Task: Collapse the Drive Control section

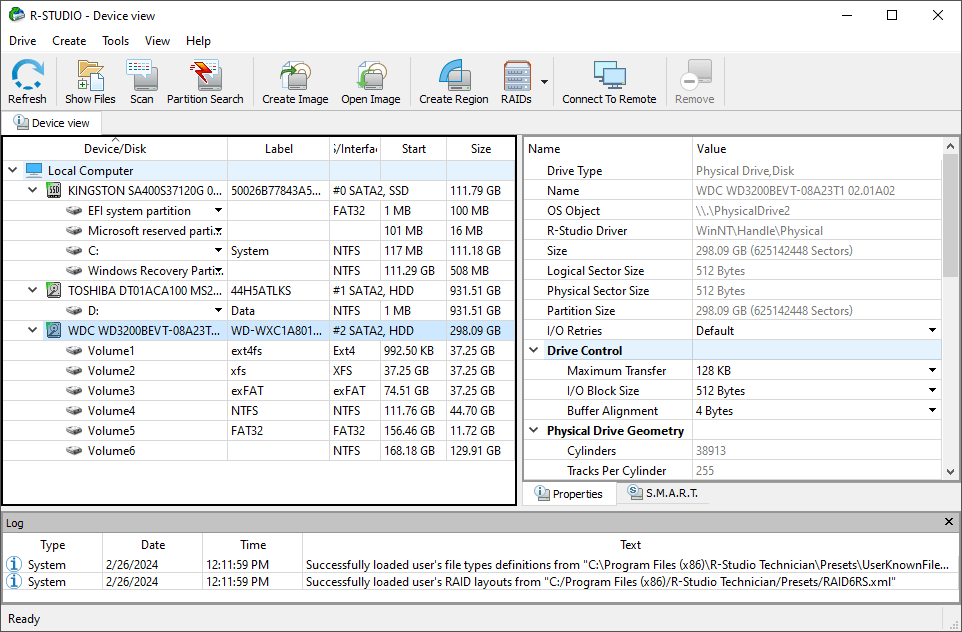Action: tap(534, 350)
